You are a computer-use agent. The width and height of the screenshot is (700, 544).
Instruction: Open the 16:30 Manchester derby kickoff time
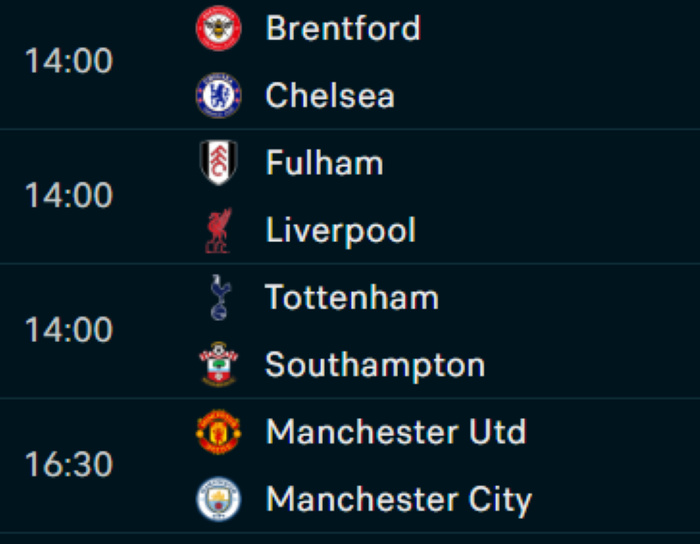pyautogui.click(x=69, y=466)
